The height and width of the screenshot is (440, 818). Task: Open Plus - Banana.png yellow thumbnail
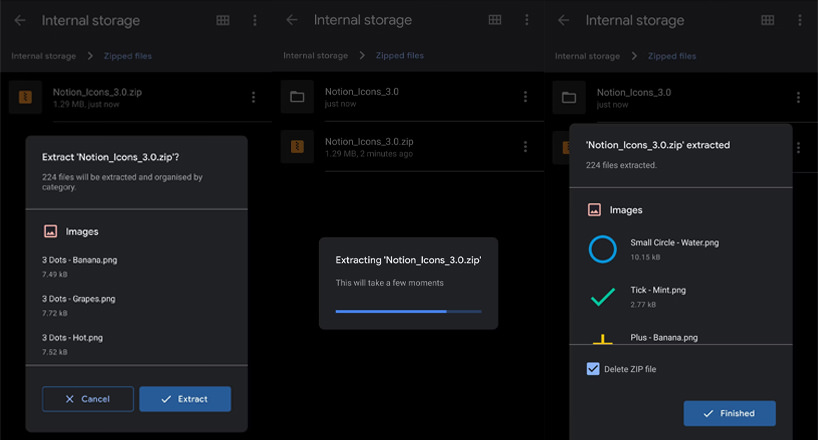coord(603,339)
